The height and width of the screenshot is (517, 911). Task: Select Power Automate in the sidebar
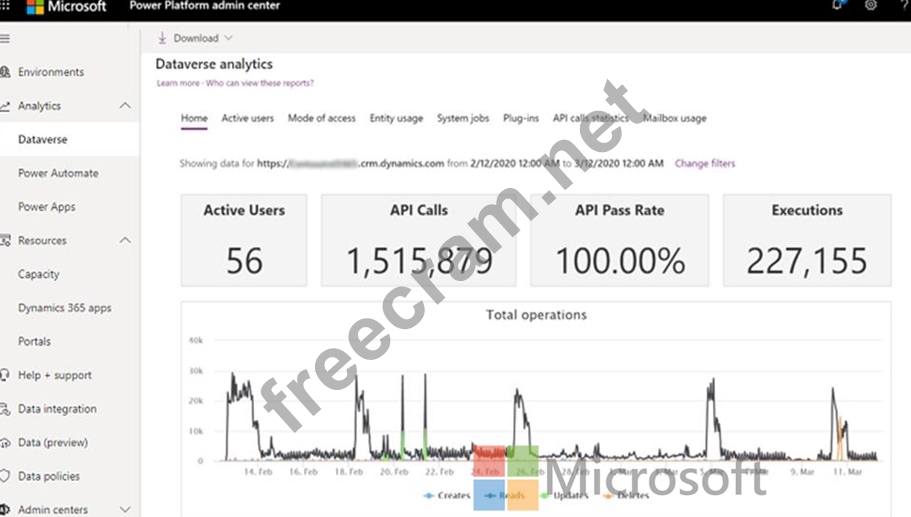pos(58,173)
